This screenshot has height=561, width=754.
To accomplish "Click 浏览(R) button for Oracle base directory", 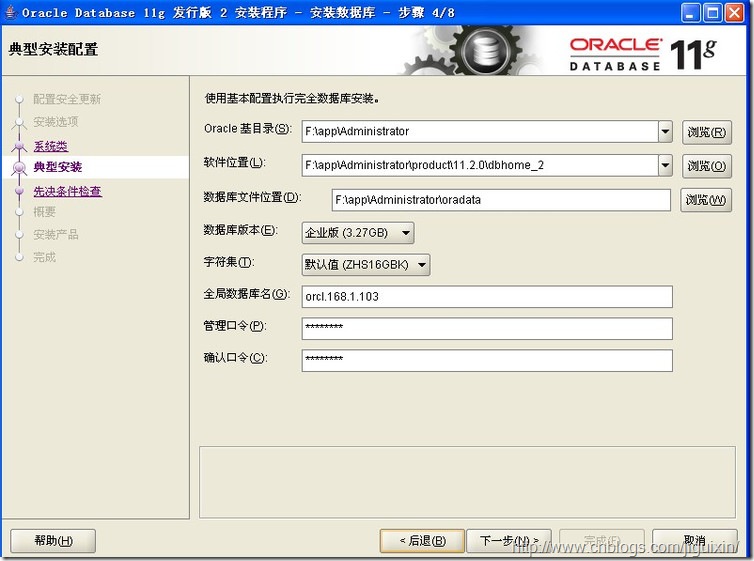I will pyautogui.click(x=706, y=132).
